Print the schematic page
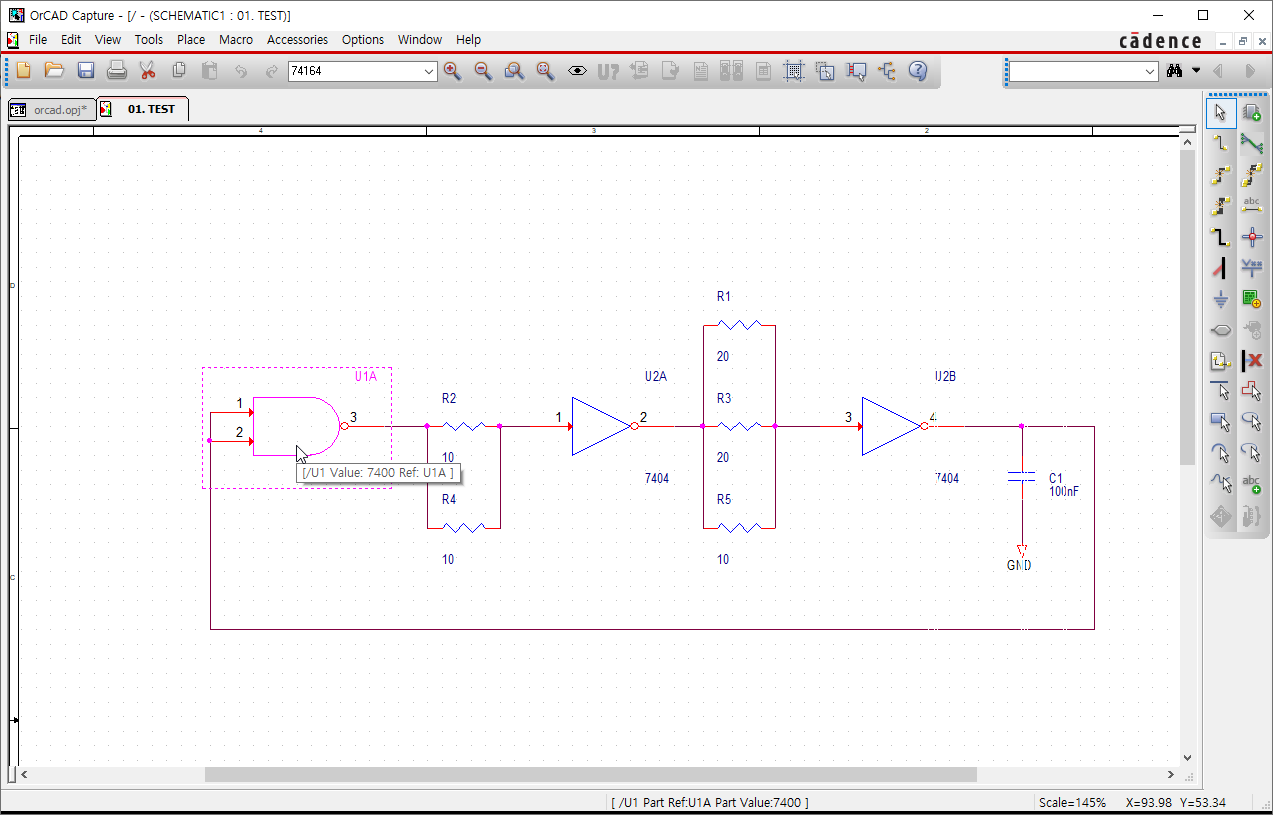 tap(117, 71)
